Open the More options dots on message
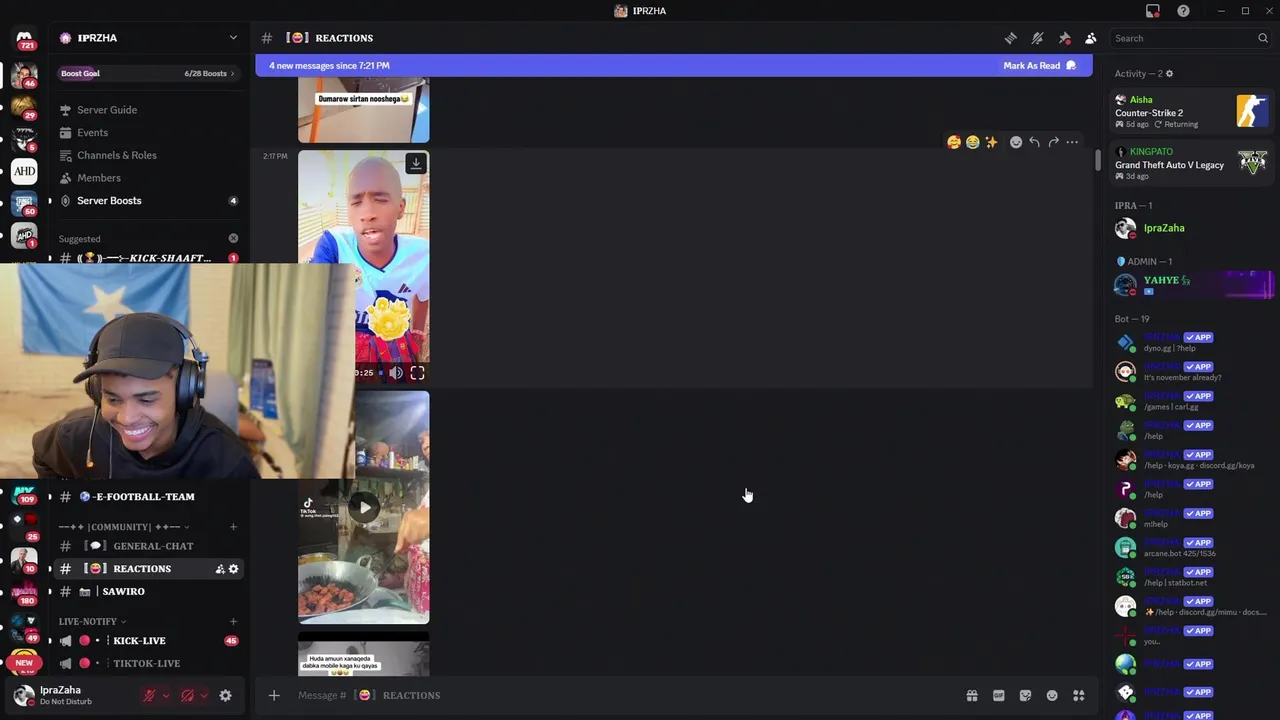The height and width of the screenshot is (720, 1280). (1072, 142)
